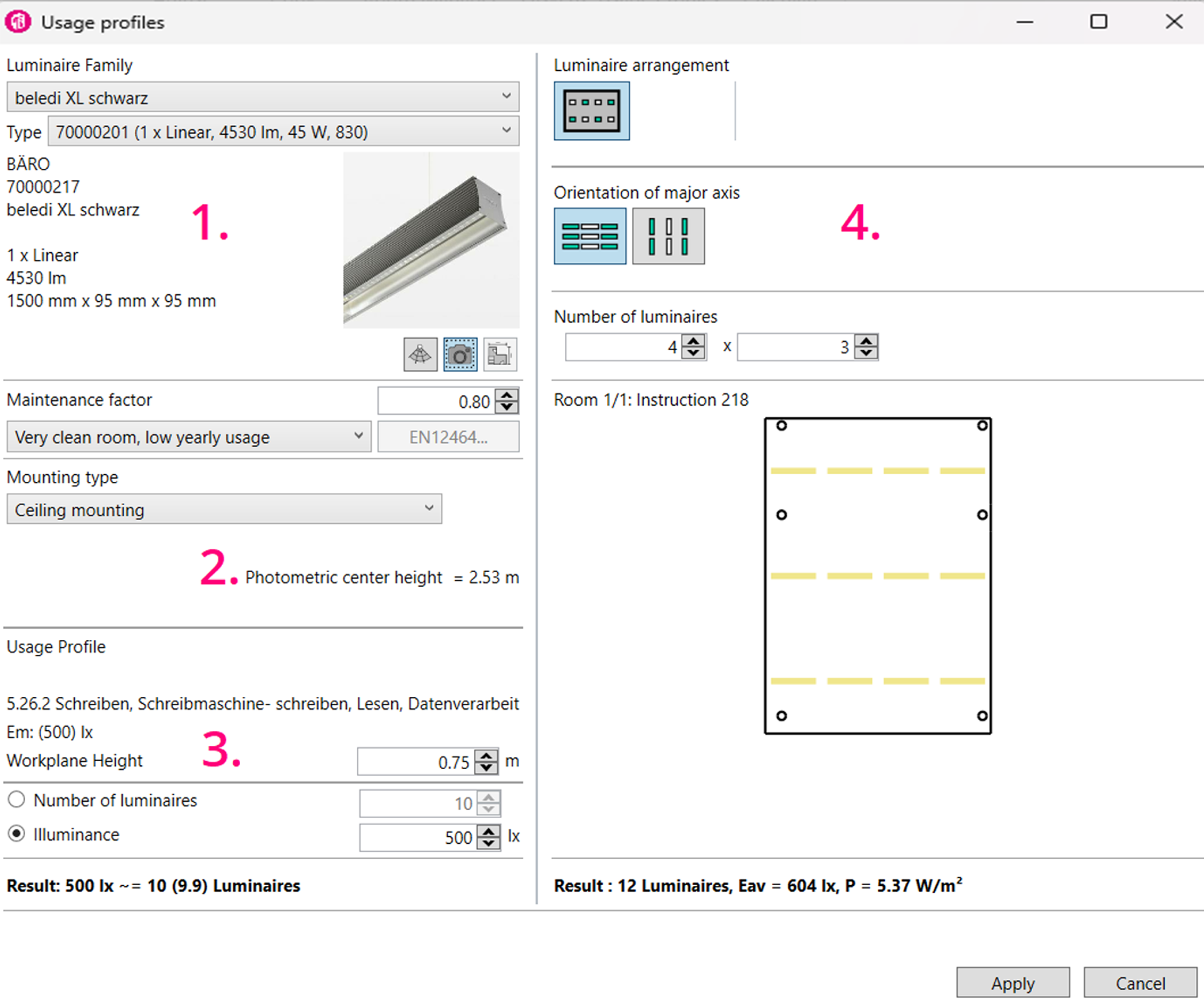1204x1005 pixels.
Task: Open the Mounting type dropdown
Action: tap(224, 509)
